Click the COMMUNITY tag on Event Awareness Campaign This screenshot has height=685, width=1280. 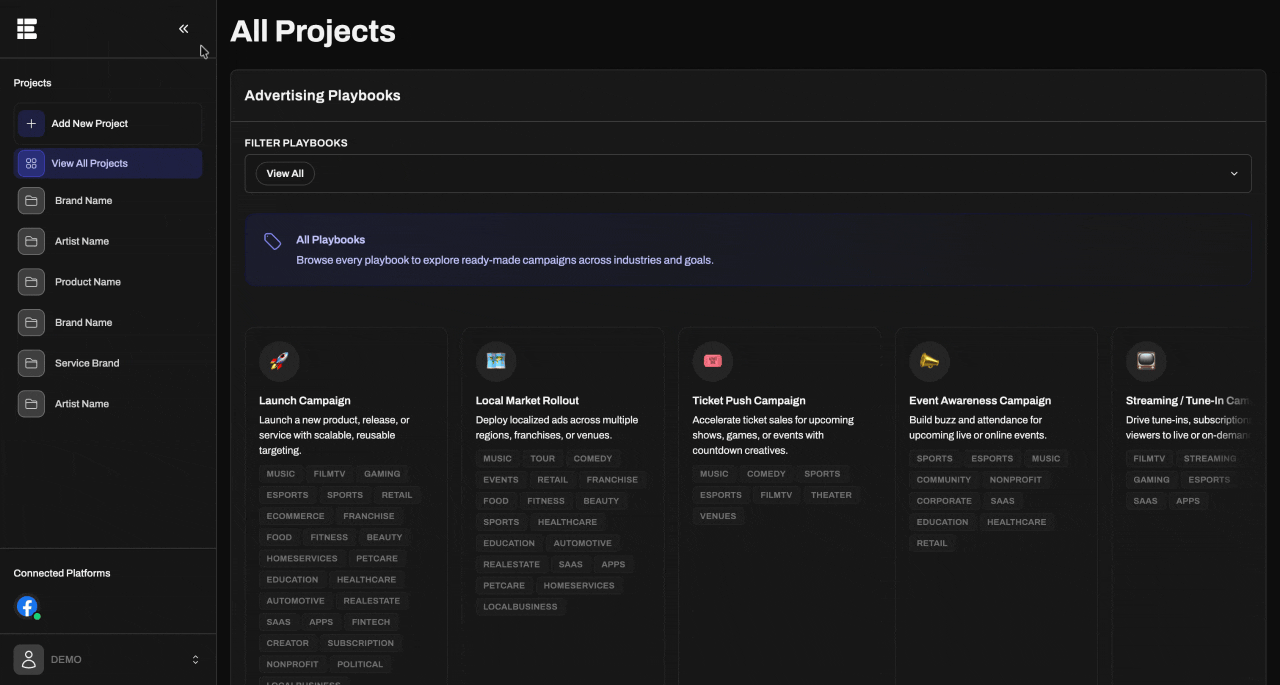pos(944,480)
